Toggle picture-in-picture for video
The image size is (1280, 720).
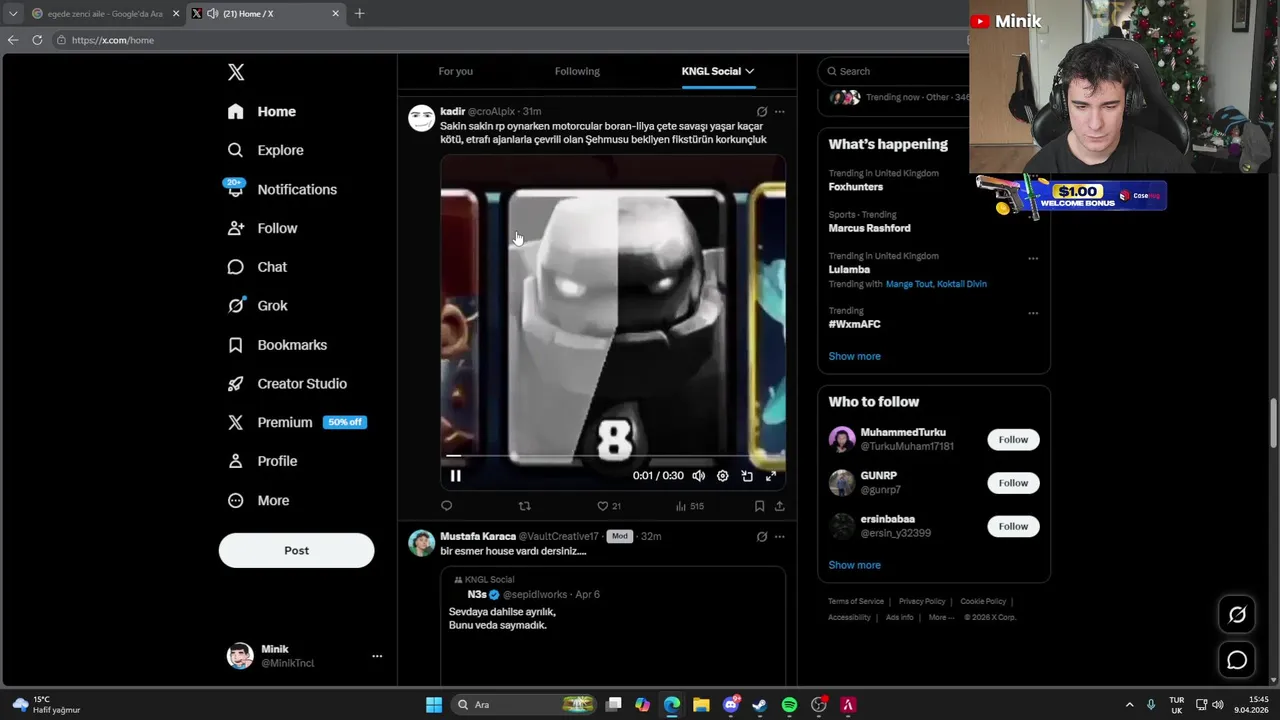[x=747, y=476]
